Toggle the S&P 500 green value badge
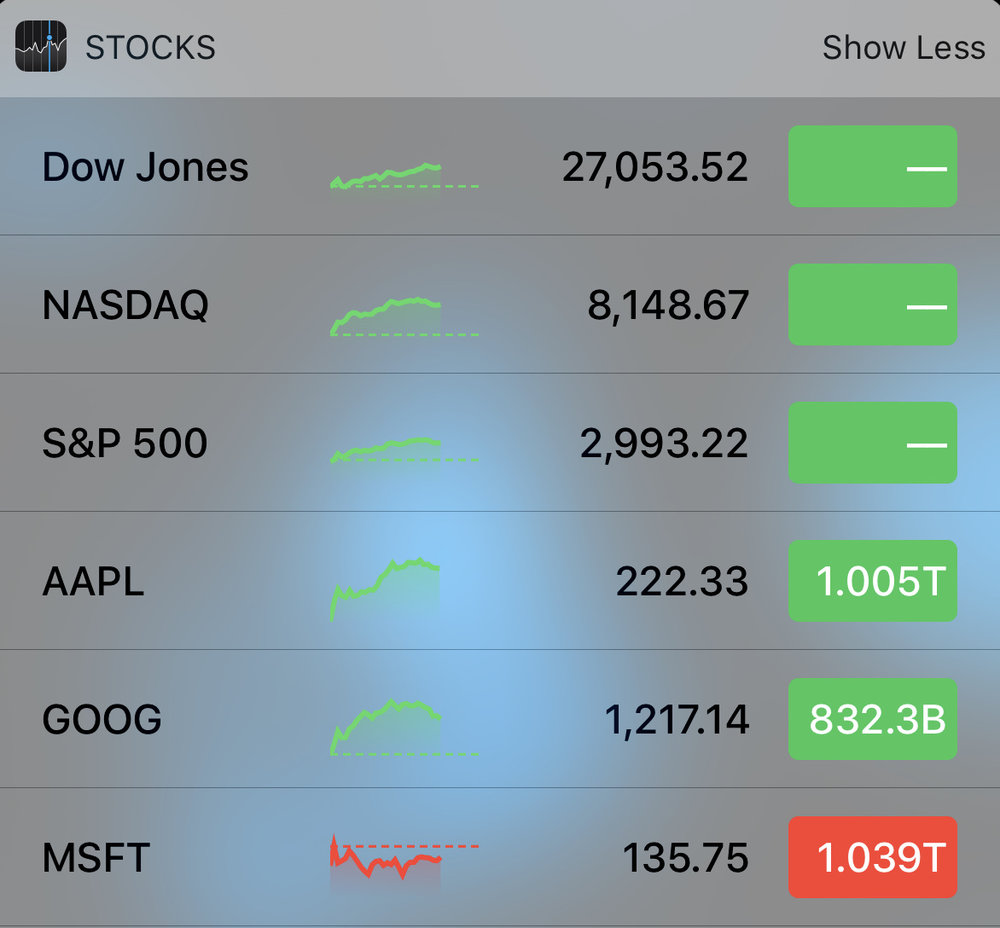Viewport: 1000px width, 928px height. pyautogui.click(x=872, y=443)
